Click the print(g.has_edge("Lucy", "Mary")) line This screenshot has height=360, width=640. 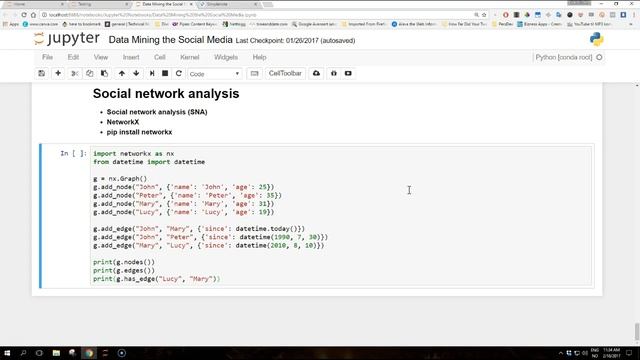(x=156, y=279)
